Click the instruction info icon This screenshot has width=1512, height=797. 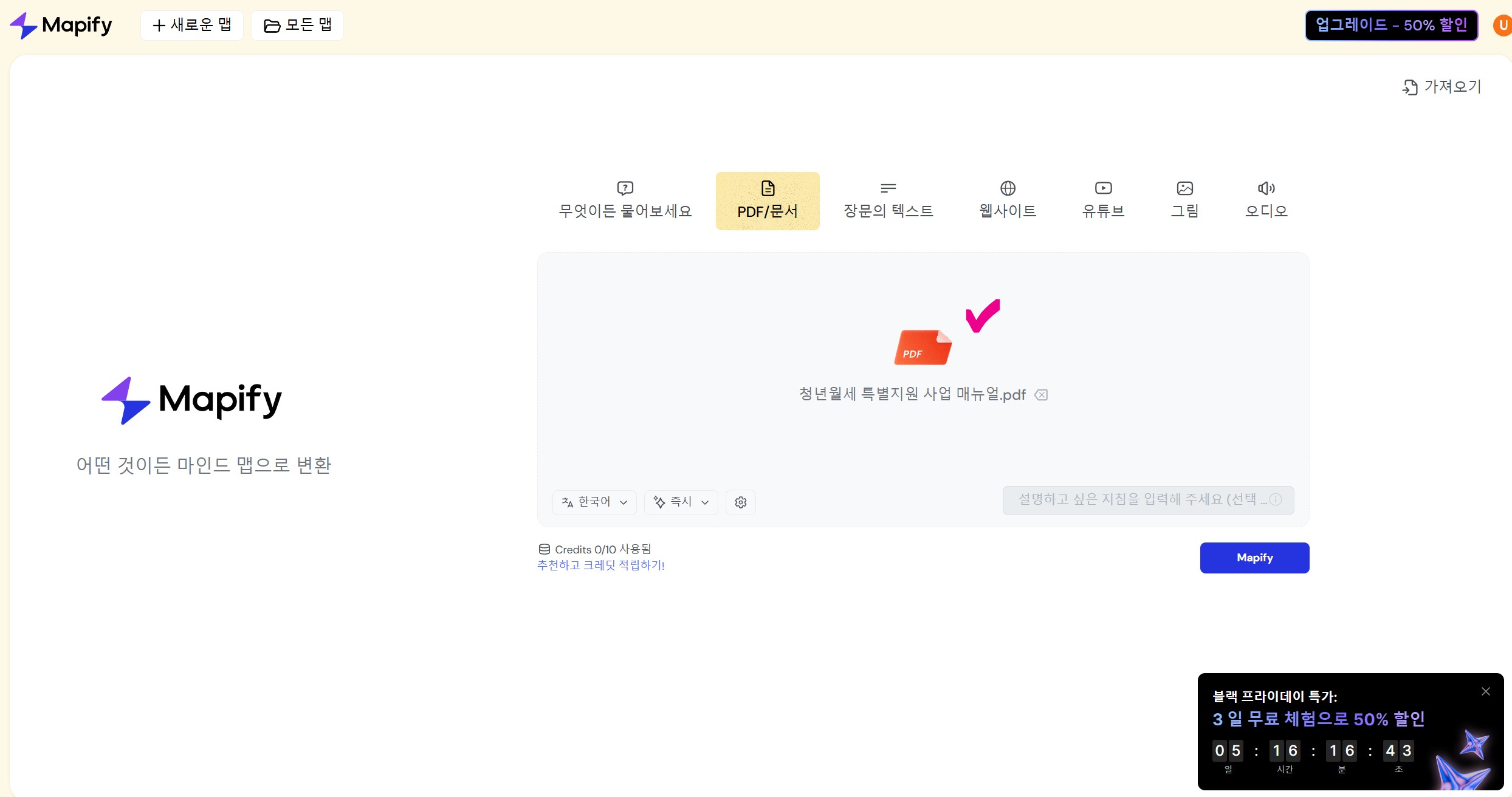(x=1276, y=499)
